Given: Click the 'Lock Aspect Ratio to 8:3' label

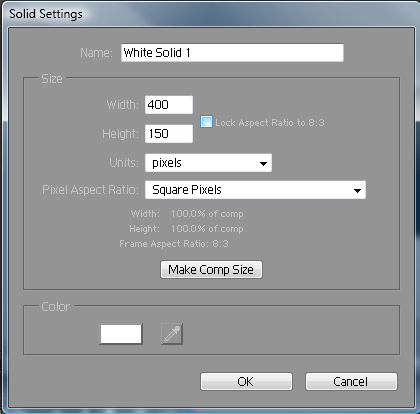Looking at the screenshot, I should coord(270,123).
